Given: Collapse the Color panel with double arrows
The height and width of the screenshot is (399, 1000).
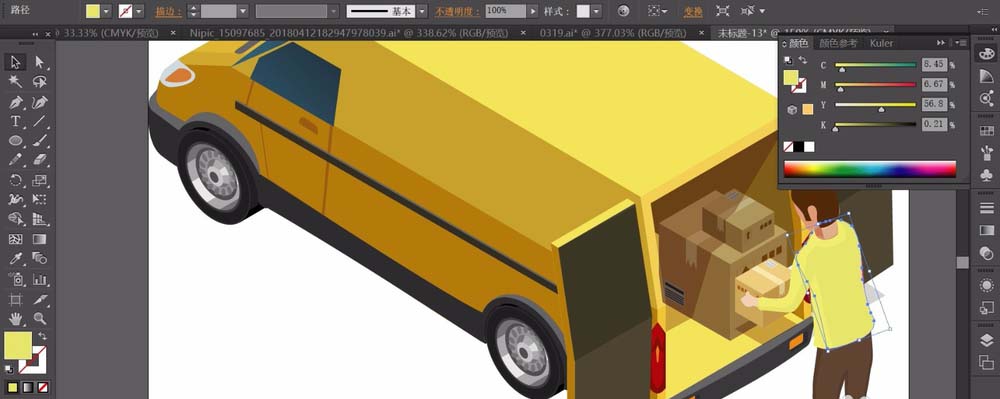Looking at the screenshot, I should click(941, 43).
